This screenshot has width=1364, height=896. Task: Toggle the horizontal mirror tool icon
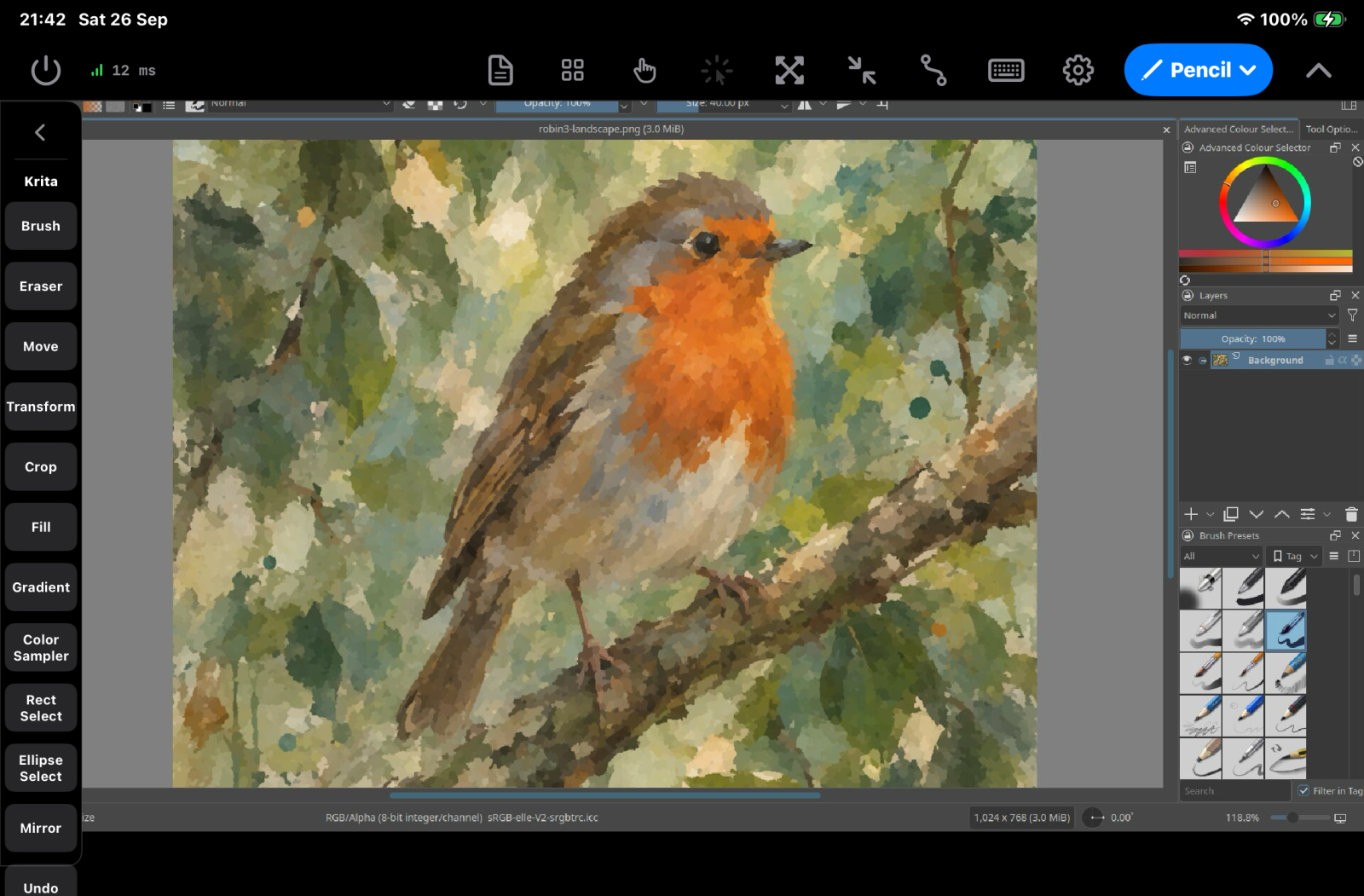pos(804,105)
